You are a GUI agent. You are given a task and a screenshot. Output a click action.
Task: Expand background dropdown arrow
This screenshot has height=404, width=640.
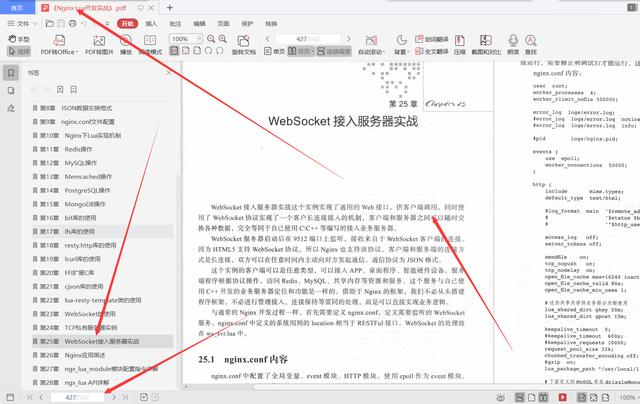pyautogui.click(x=408, y=52)
